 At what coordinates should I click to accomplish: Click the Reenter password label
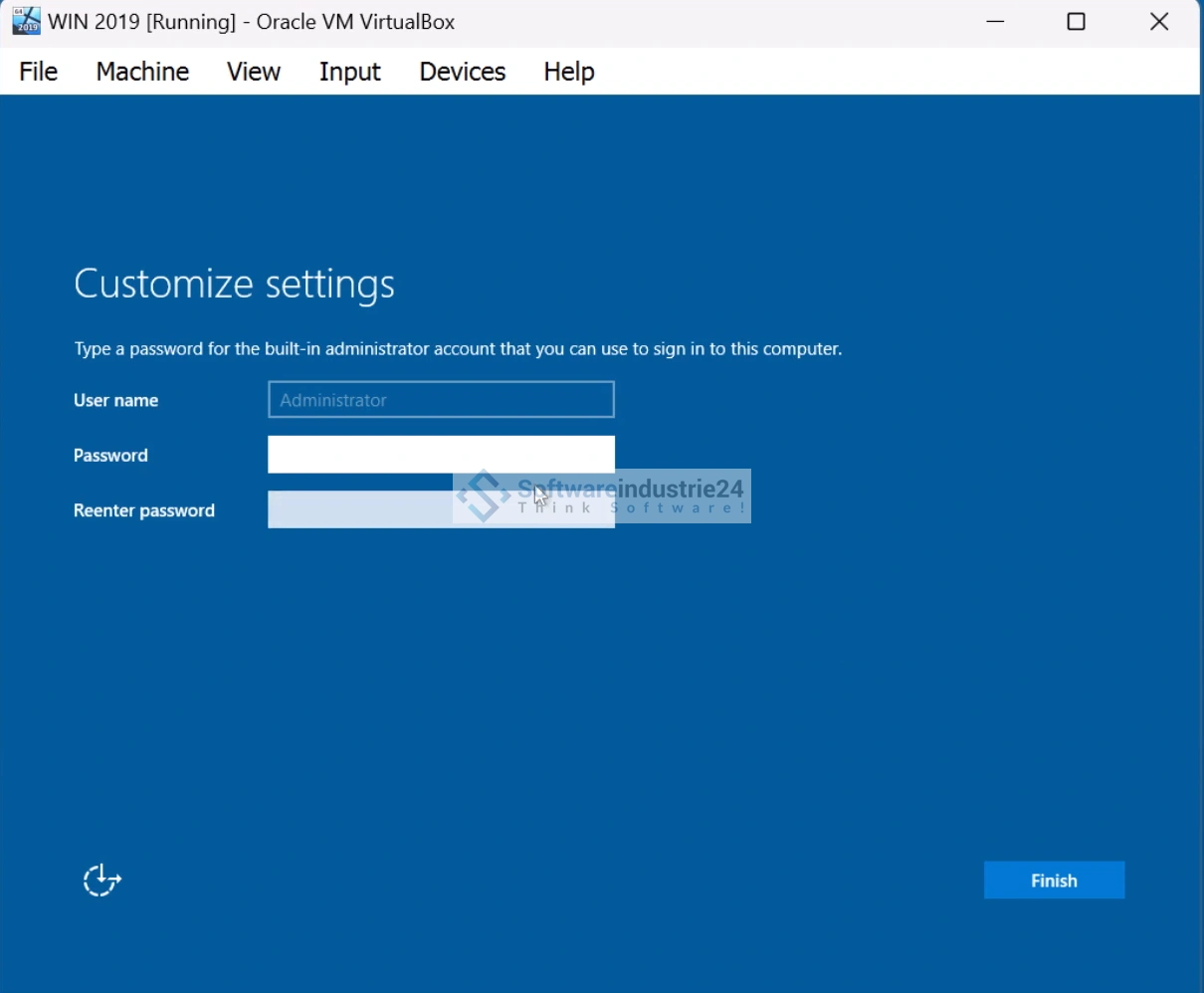click(x=144, y=510)
